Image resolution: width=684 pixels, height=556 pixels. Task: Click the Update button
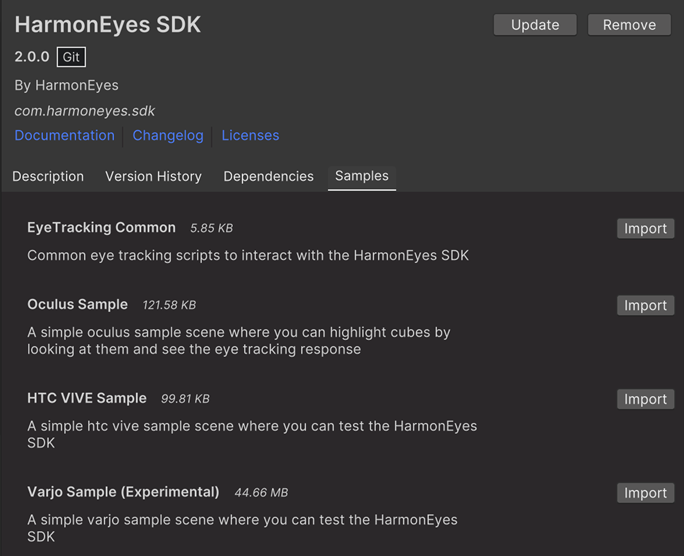point(535,25)
